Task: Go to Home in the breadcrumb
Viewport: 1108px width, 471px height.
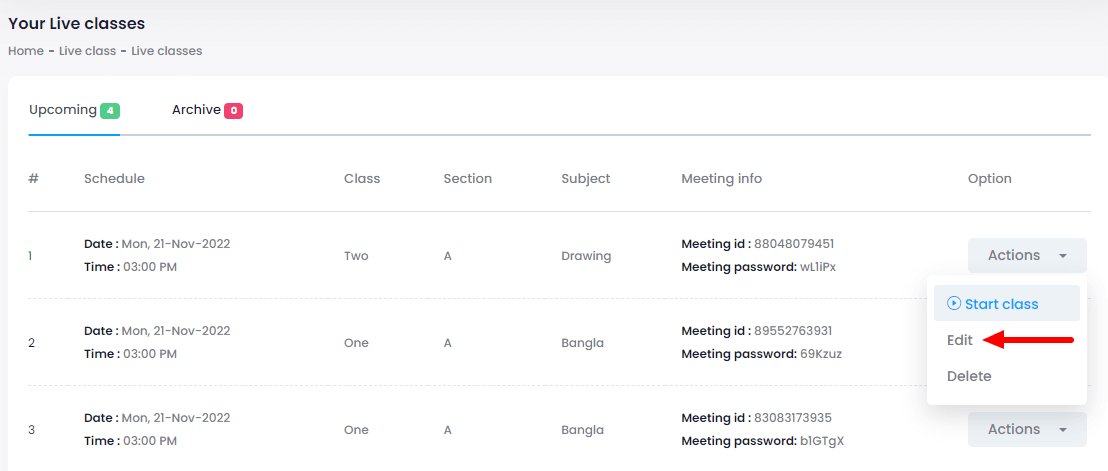Action: 25,51
